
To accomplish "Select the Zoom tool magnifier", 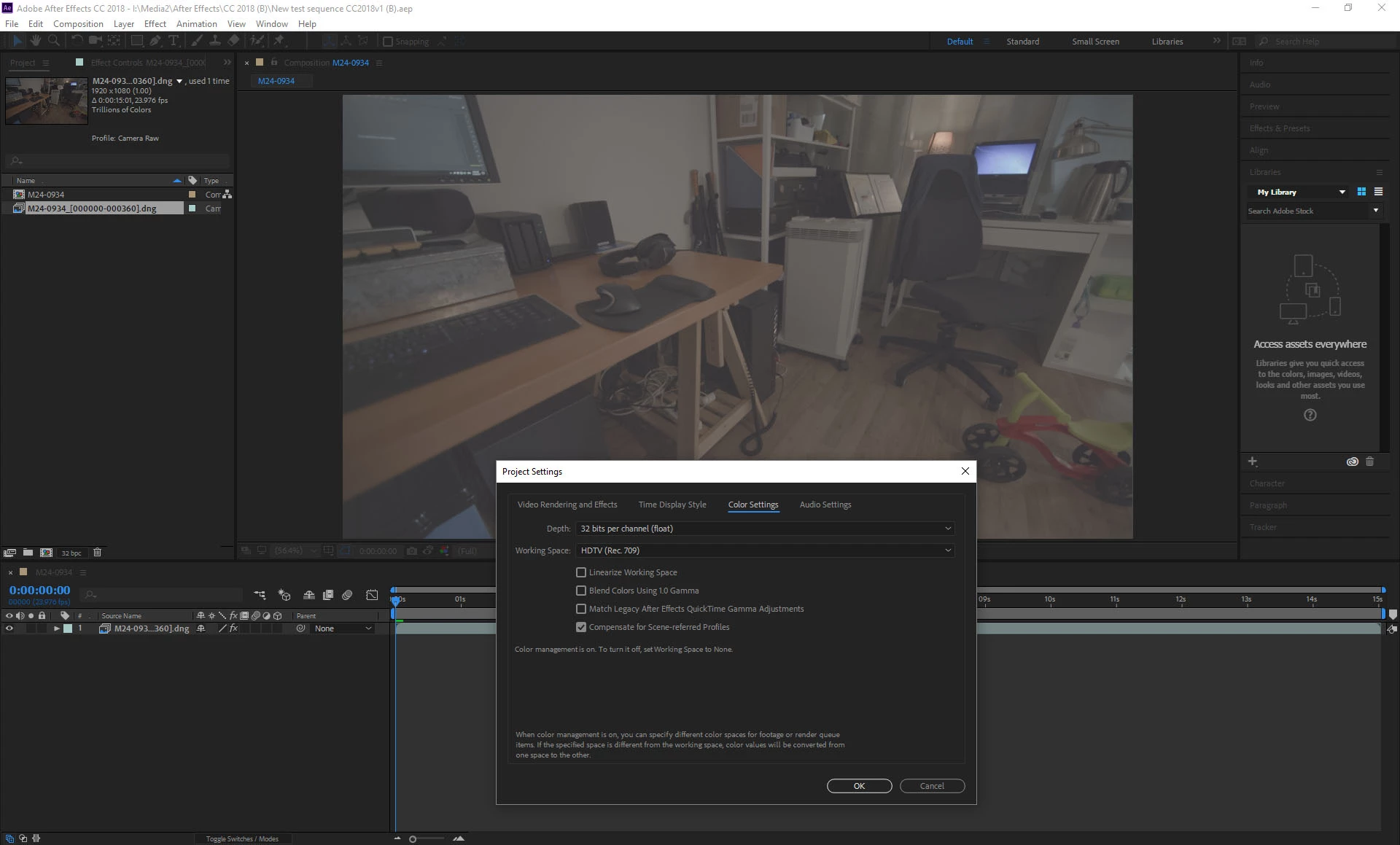I will 53,41.
